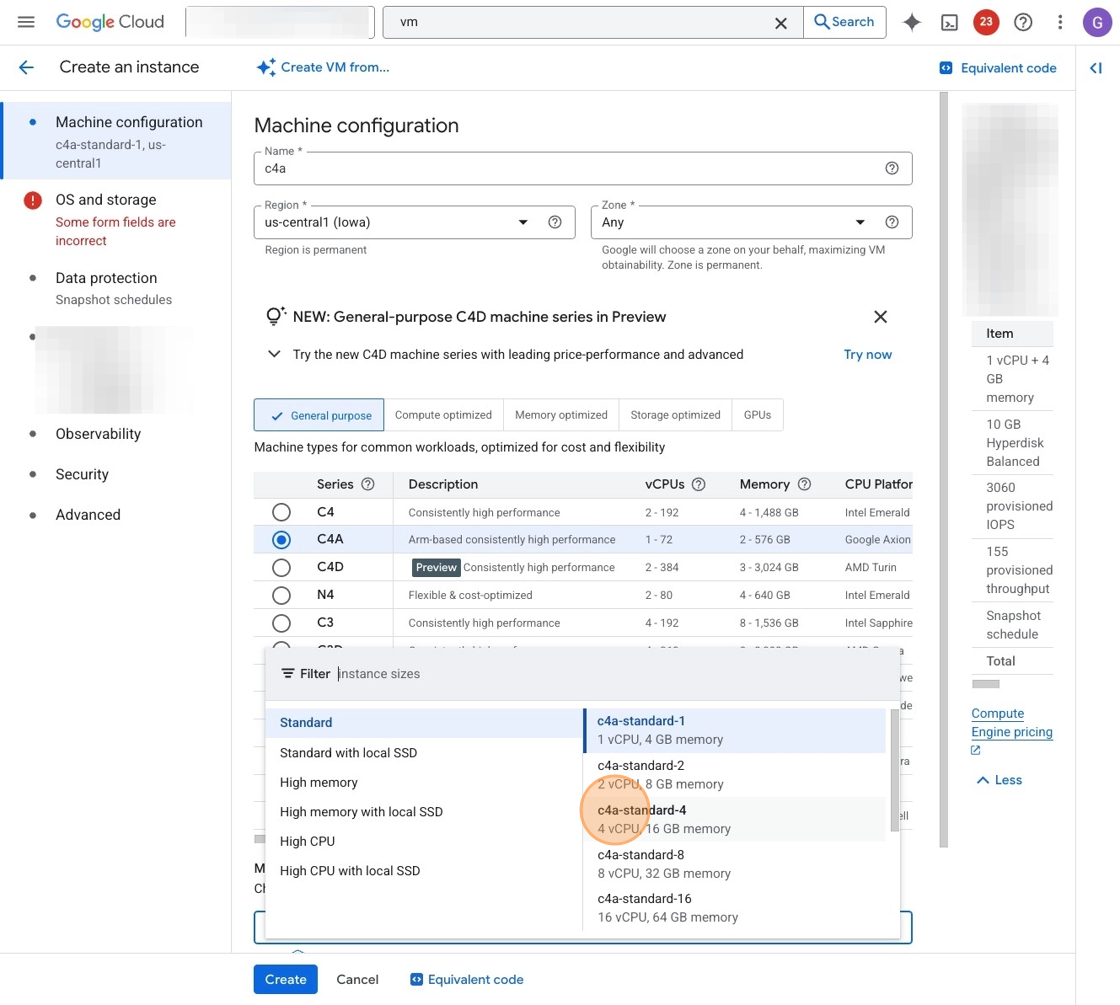Open the Advanced section
This screenshot has width=1120, height=1005.
pos(88,514)
